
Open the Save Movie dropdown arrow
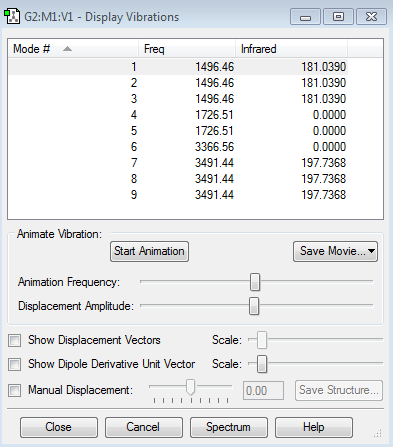(371, 251)
